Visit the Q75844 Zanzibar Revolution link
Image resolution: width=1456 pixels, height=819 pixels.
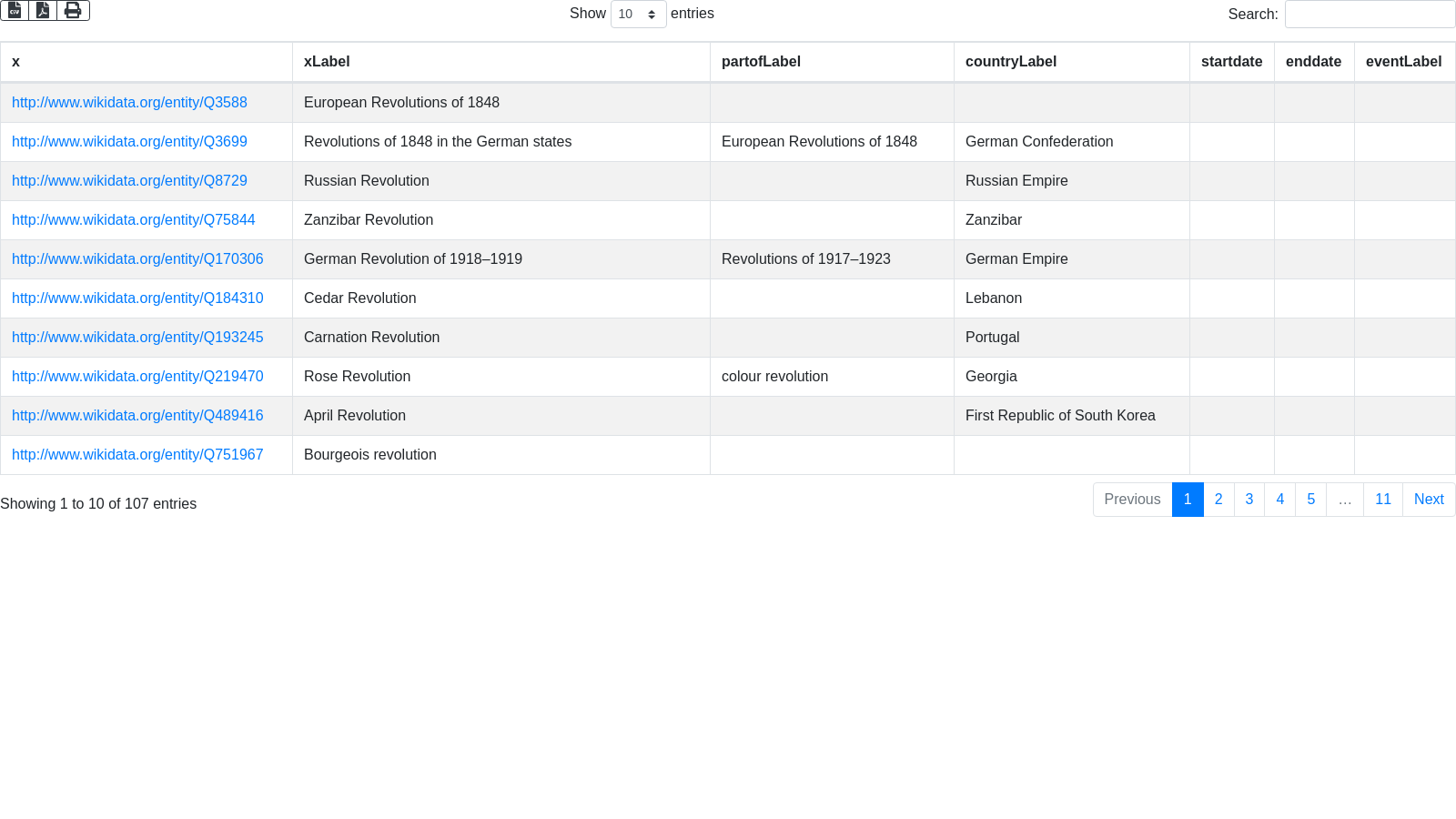[133, 220]
